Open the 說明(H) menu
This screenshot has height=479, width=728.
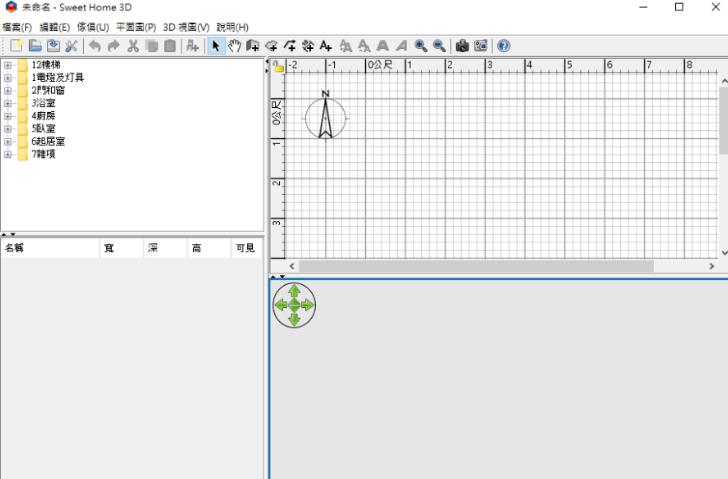click(x=233, y=27)
